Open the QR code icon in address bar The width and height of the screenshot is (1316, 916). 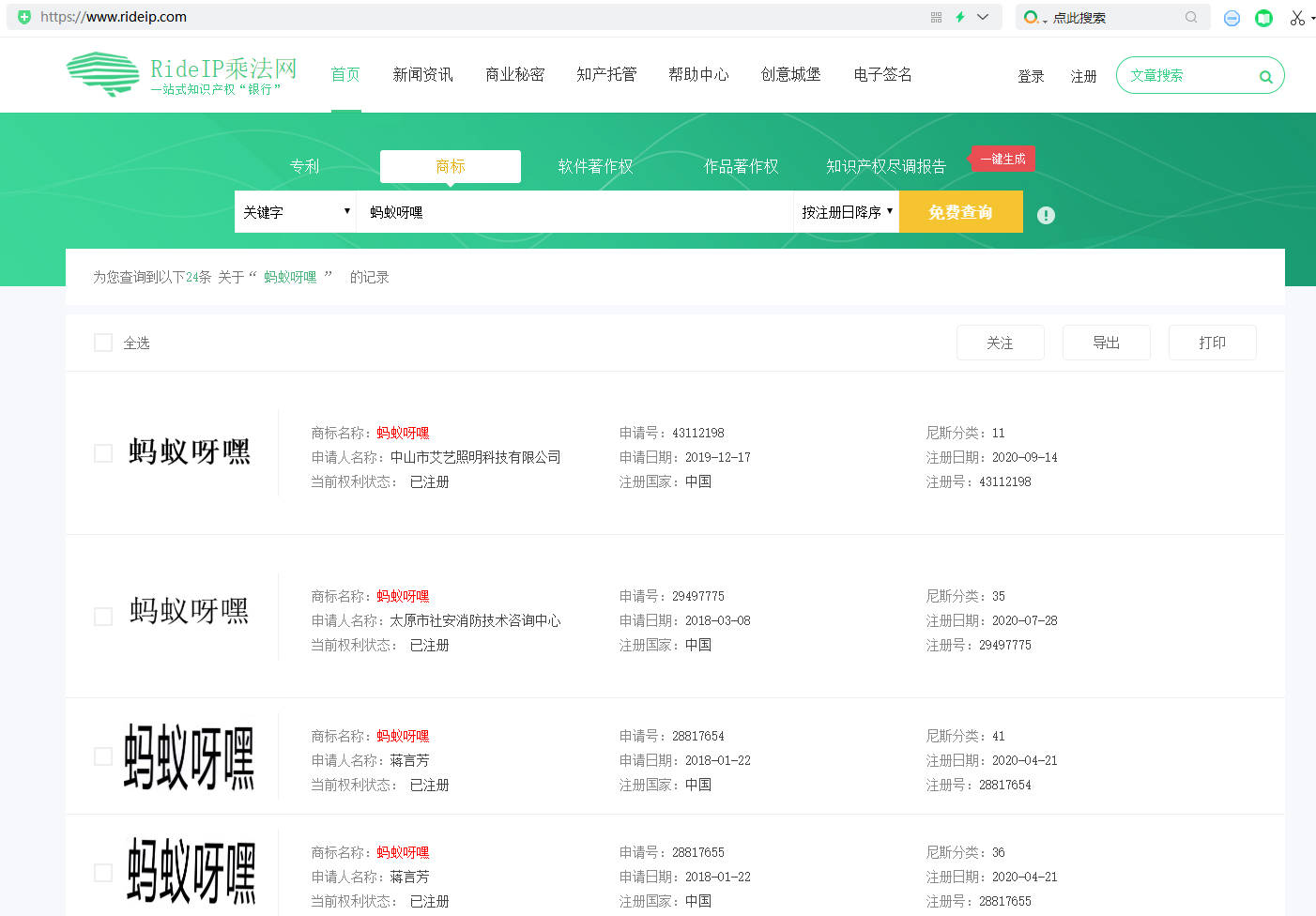pos(936,17)
